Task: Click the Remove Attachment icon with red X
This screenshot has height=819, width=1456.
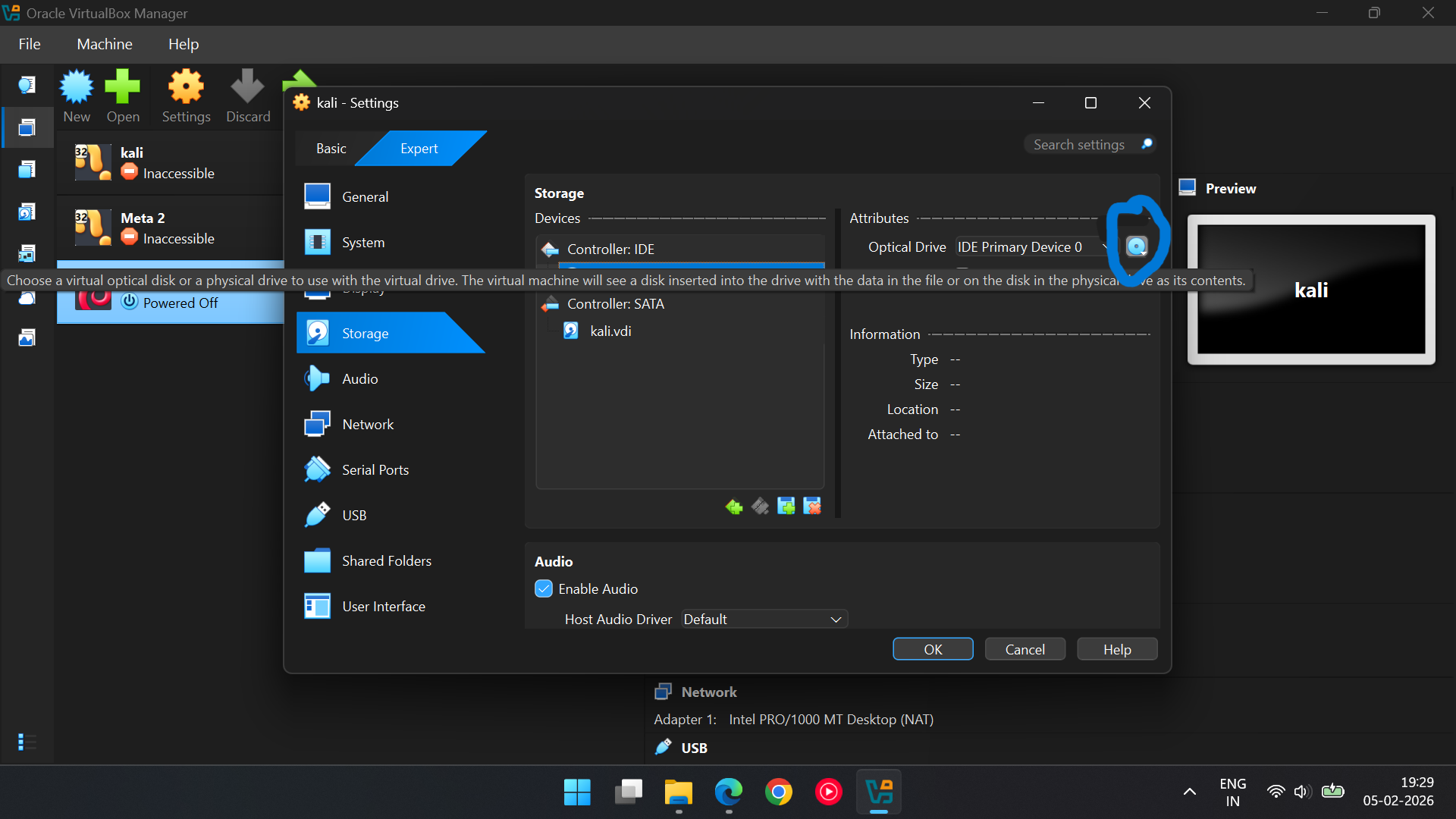Action: pyautogui.click(x=812, y=507)
